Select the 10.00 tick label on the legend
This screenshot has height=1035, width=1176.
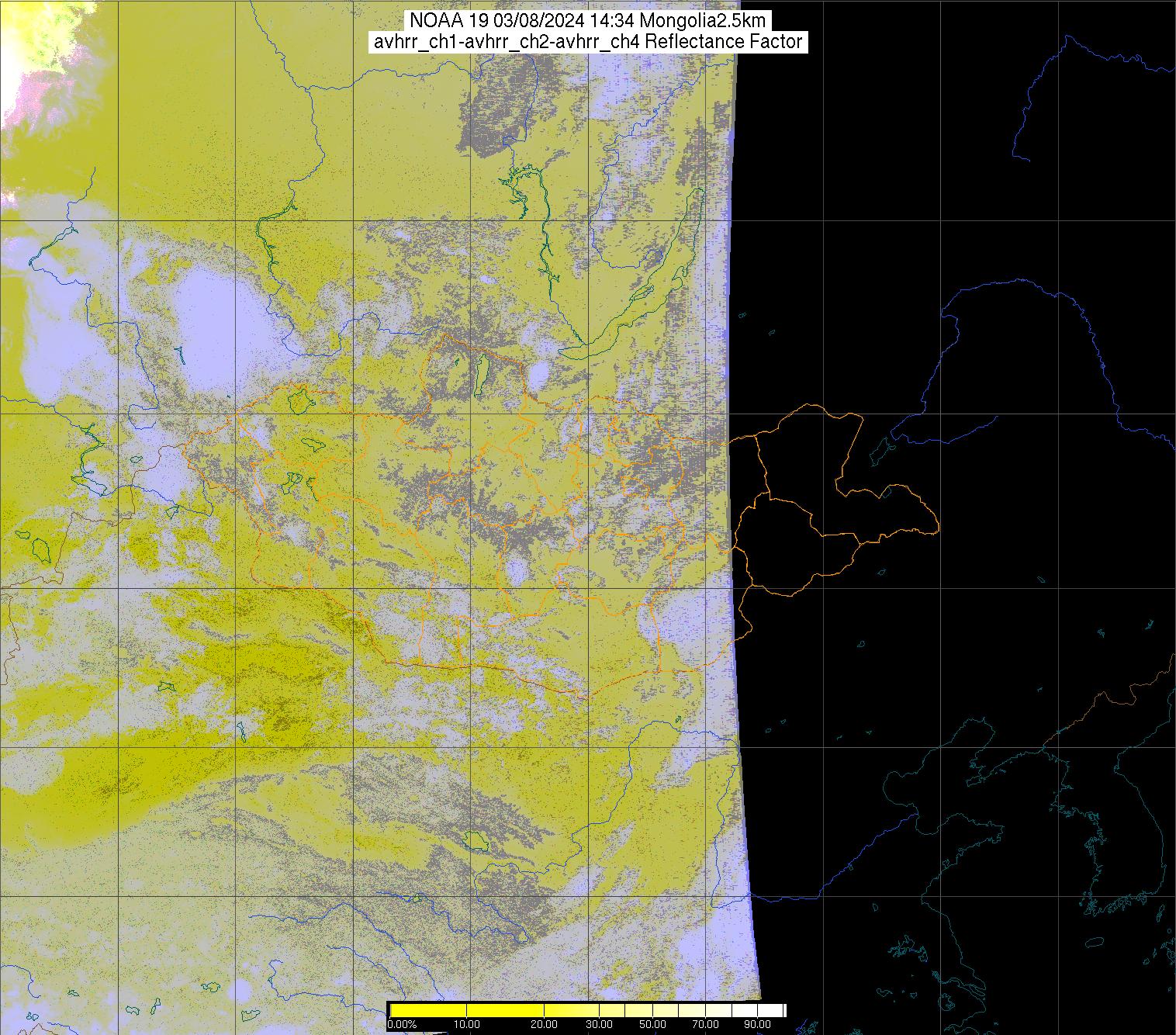point(466,1024)
